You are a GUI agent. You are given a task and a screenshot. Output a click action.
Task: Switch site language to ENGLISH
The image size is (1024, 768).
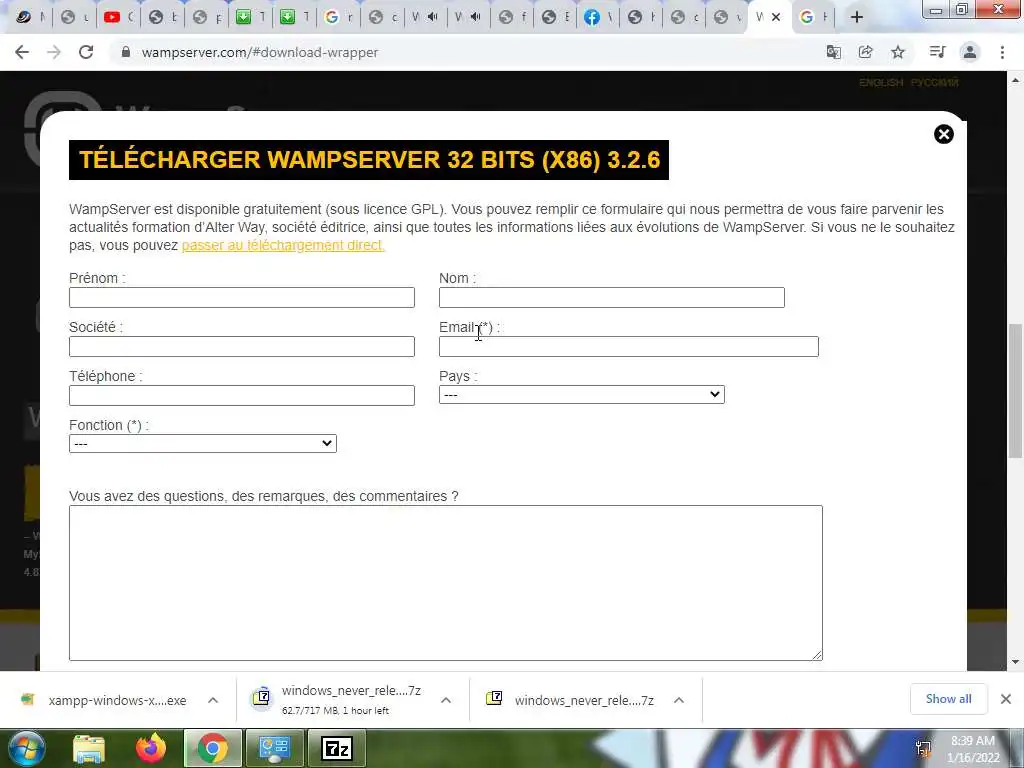point(881,82)
